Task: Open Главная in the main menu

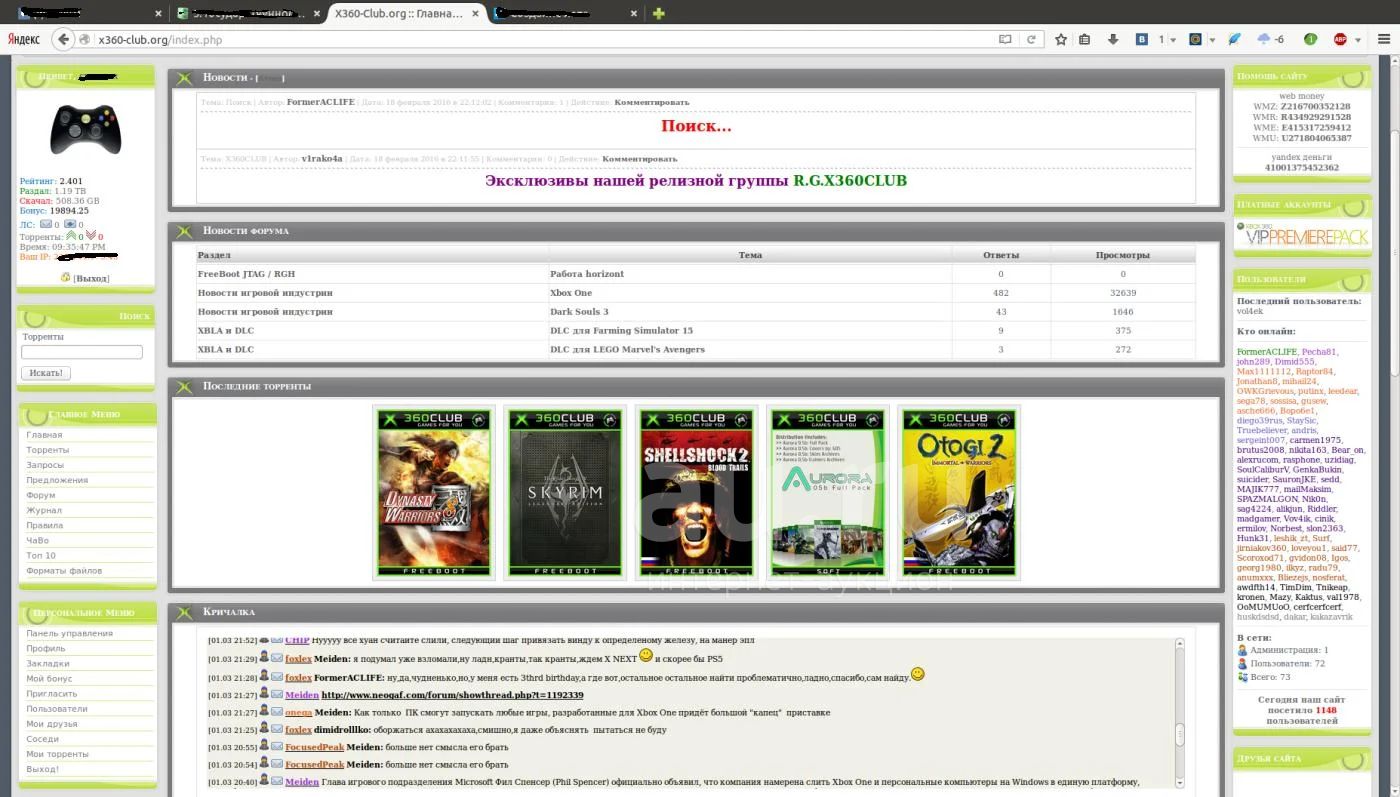Action: 44,435
